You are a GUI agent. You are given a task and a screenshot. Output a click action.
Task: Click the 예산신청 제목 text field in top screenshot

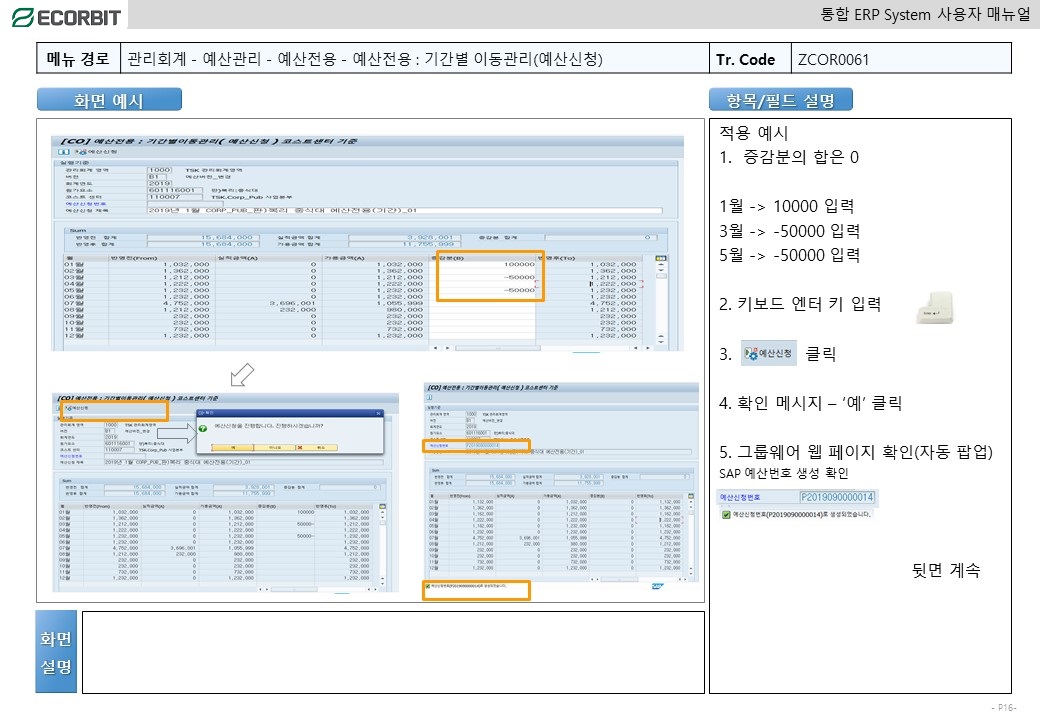coord(405,210)
